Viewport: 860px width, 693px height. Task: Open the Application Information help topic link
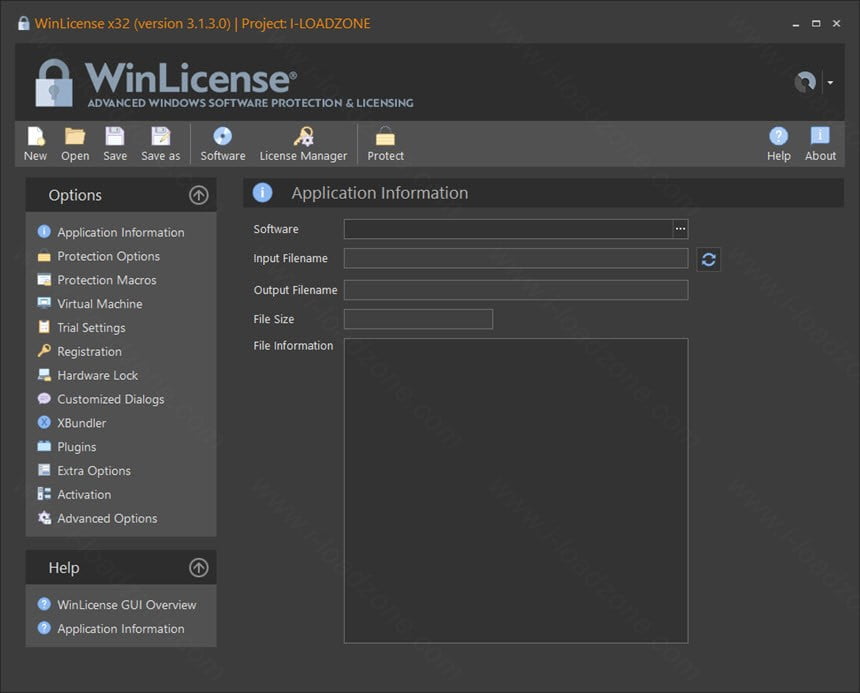pos(121,629)
